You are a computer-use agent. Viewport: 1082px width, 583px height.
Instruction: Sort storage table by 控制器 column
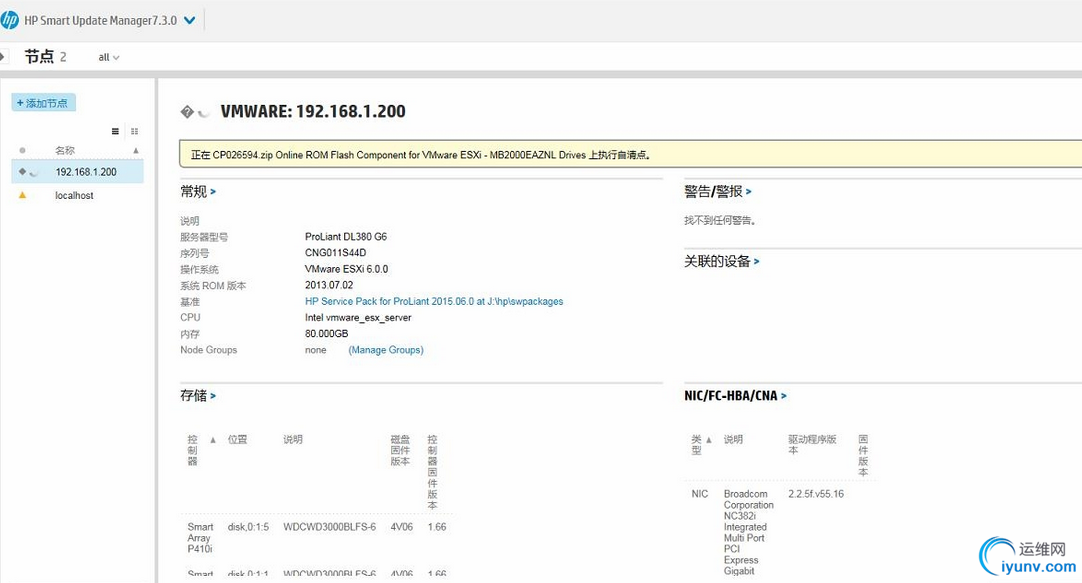pyautogui.click(x=193, y=450)
